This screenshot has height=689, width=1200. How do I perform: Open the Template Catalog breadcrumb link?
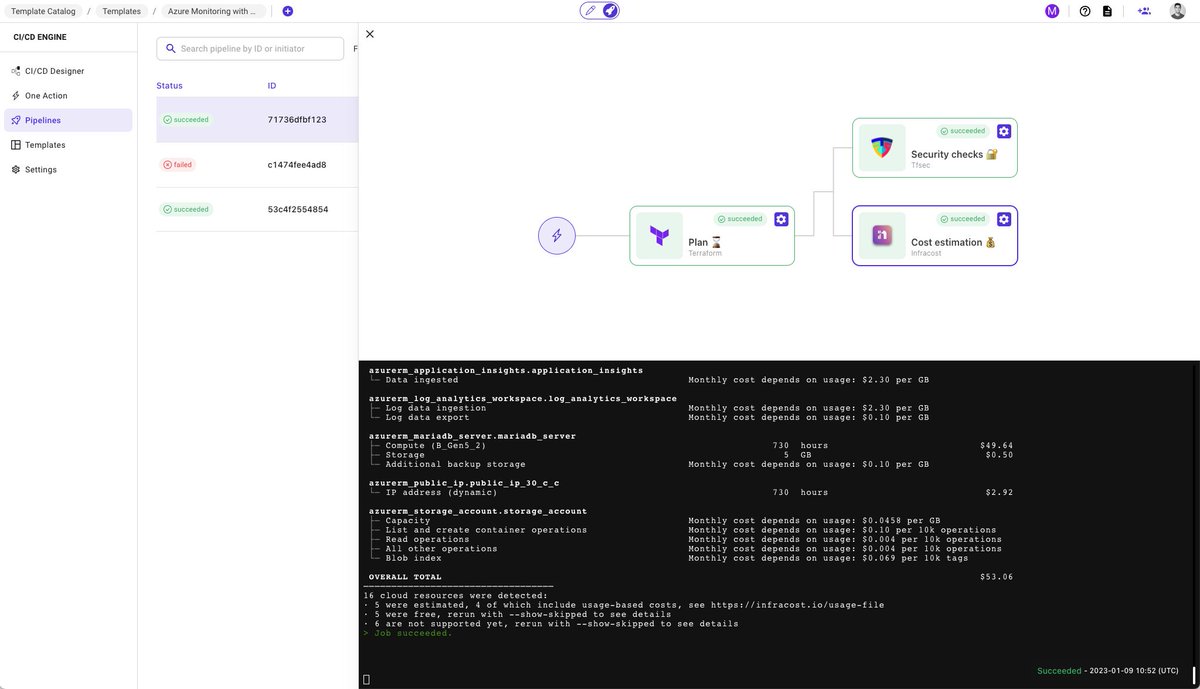pos(43,11)
